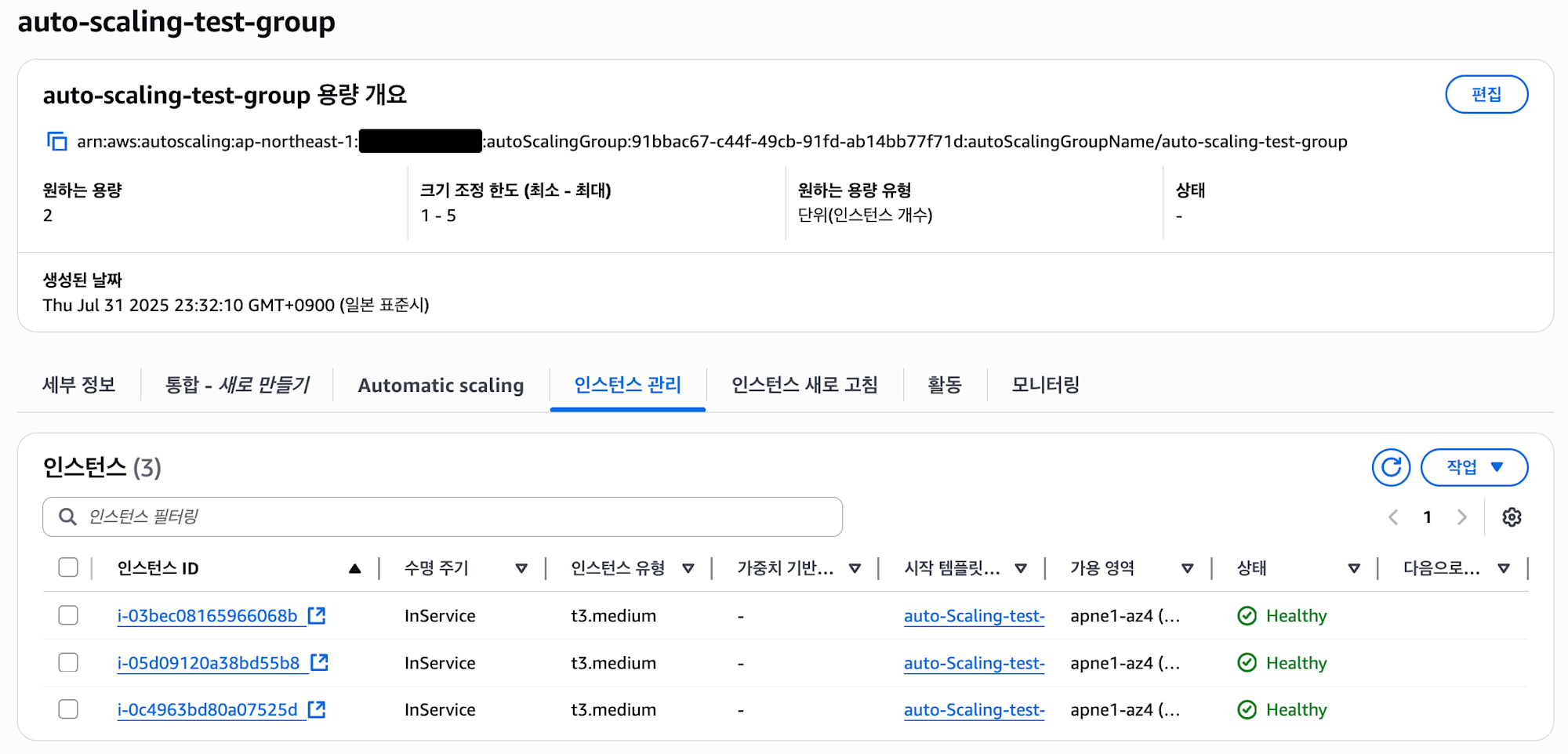The height and width of the screenshot is (754, 1568).
Task: Click the creation date Thu Jul 31 2025 text
Action: pyautogui.click(x=236, y=305)
